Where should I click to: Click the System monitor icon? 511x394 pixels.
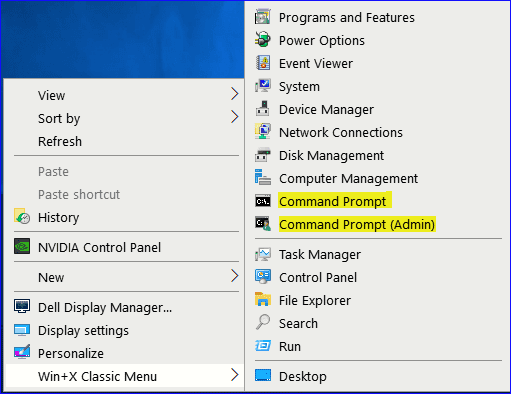tap(263, 86)
